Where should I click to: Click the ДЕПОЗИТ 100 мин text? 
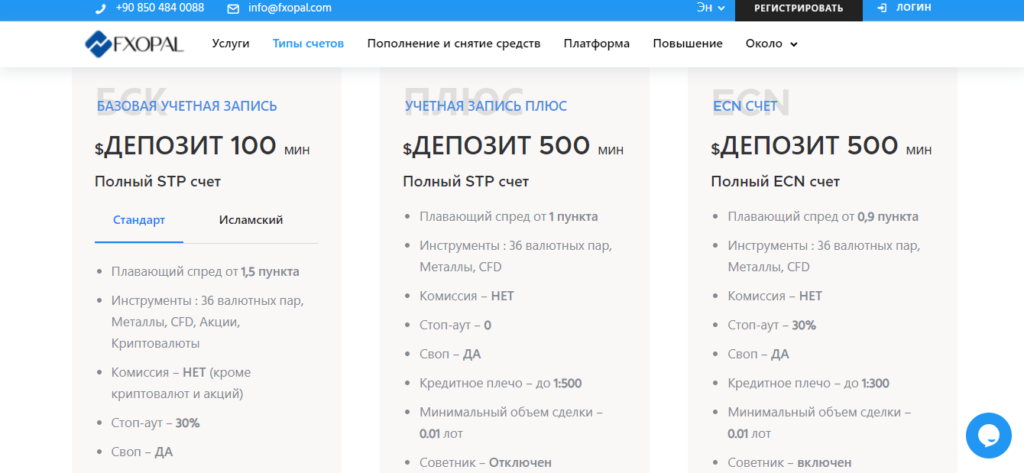(202, 146)
